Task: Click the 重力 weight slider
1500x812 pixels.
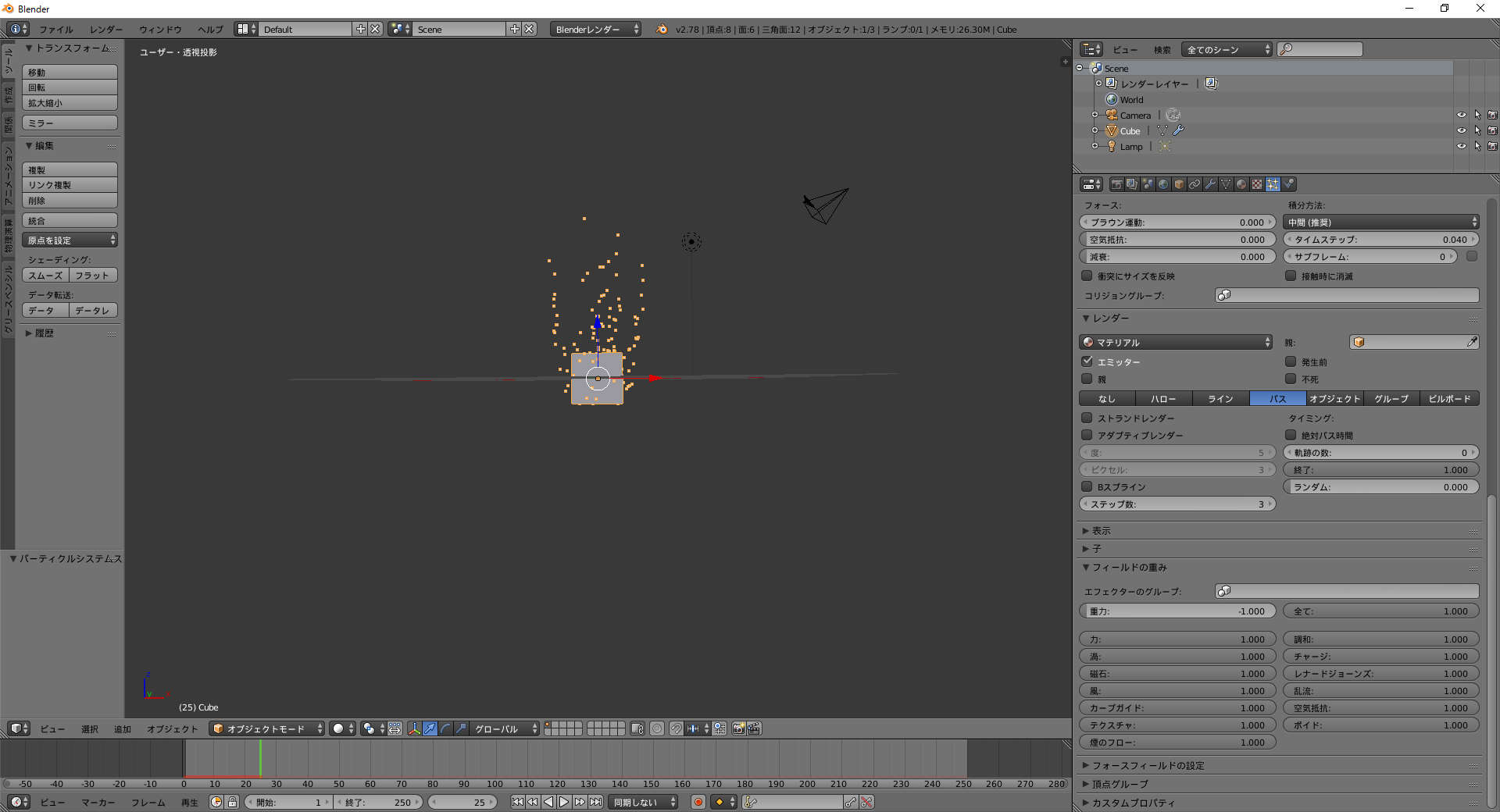Action: [x=1177, y=611]
